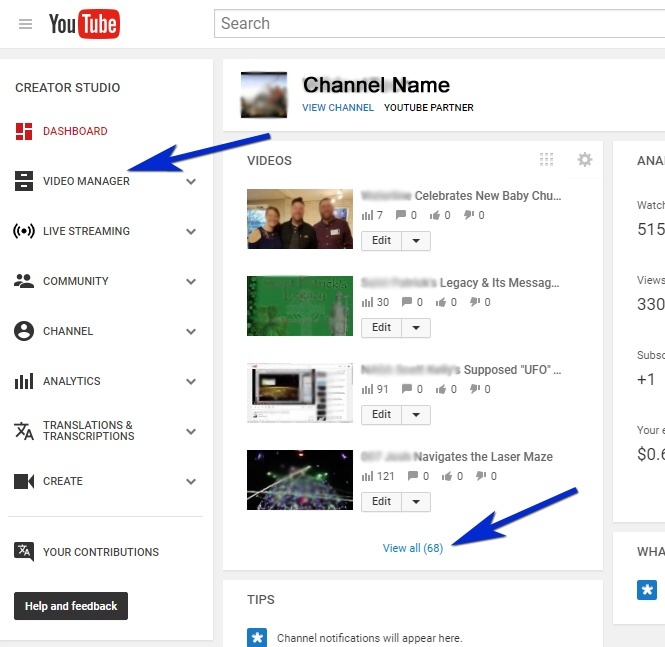
Task: Select Channel in the sidebar
Action: [x=68, y=331]
